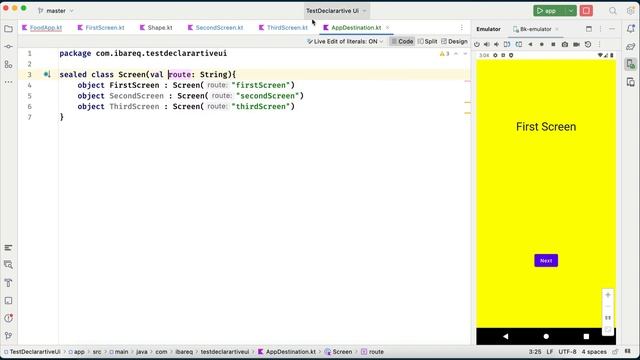Screen dimensions: 640x360
Task: Open the SecondScreen.kt tab
Action: click(215, 27)
